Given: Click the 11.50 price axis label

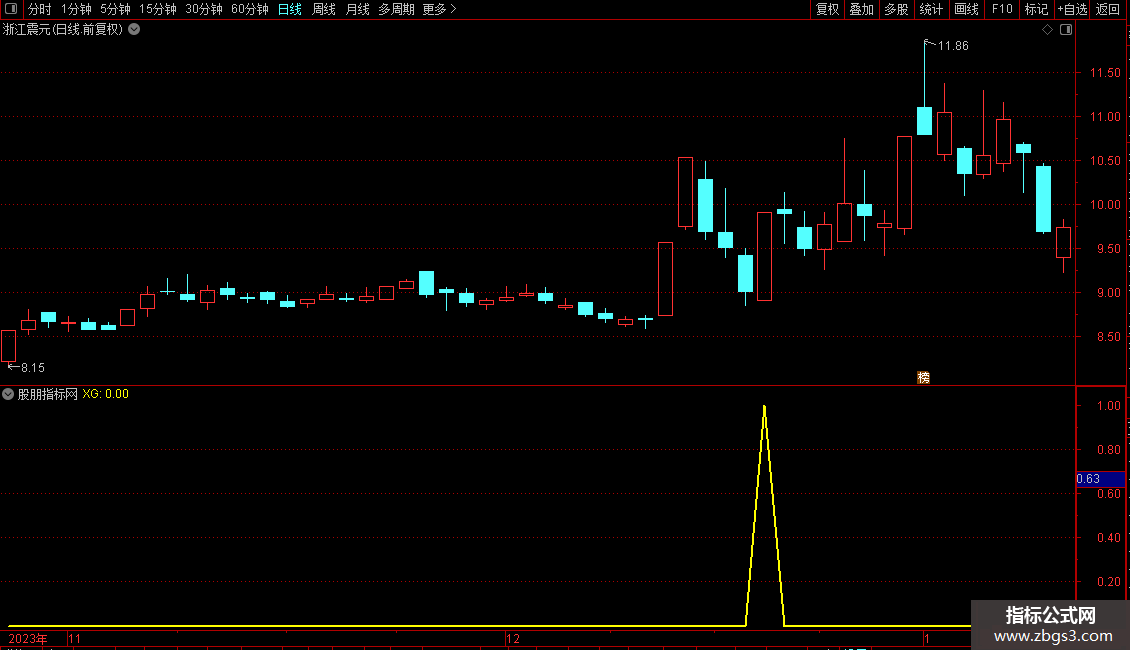Looking at the screenshot, I should (x=1105, y=73).
